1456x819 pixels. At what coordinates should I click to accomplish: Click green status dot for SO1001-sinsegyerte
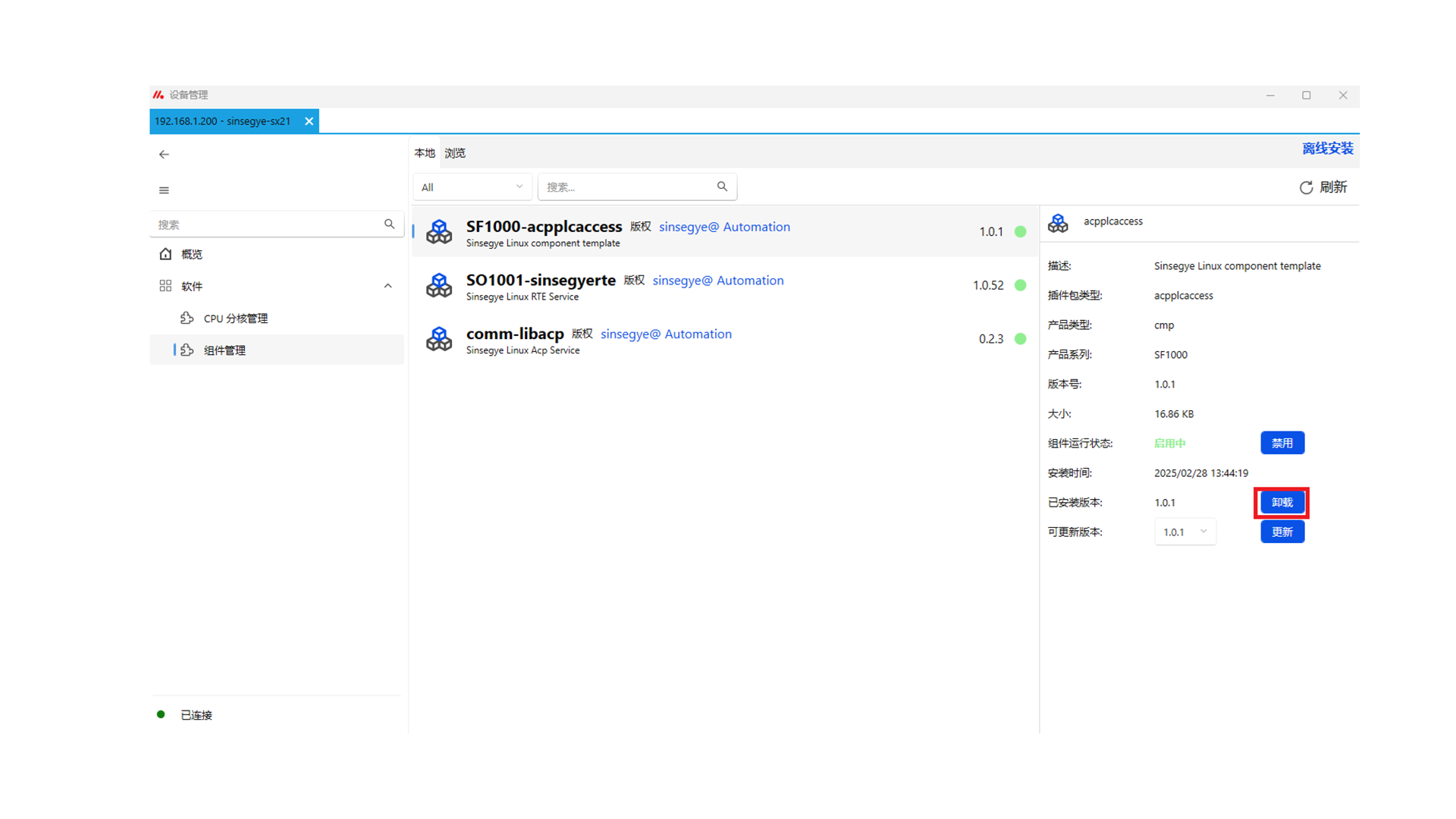click(x=1021, y=285)
